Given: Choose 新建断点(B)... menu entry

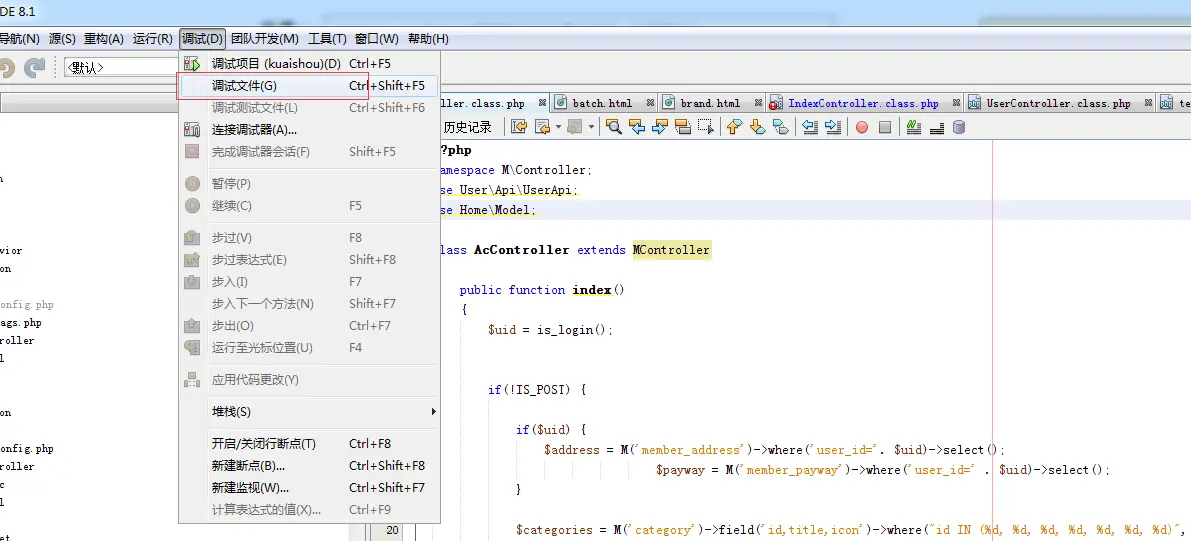Looking at the screenshot, I should click(x=248, y=466).
